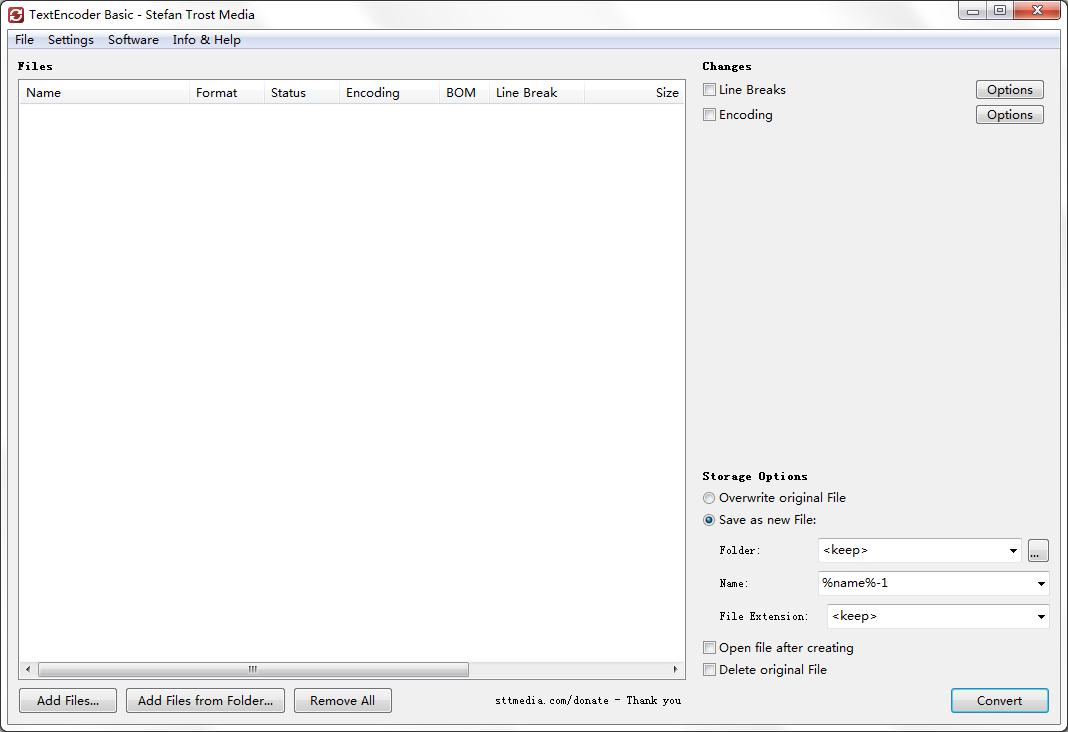Check Delete original File

(709, 670)
